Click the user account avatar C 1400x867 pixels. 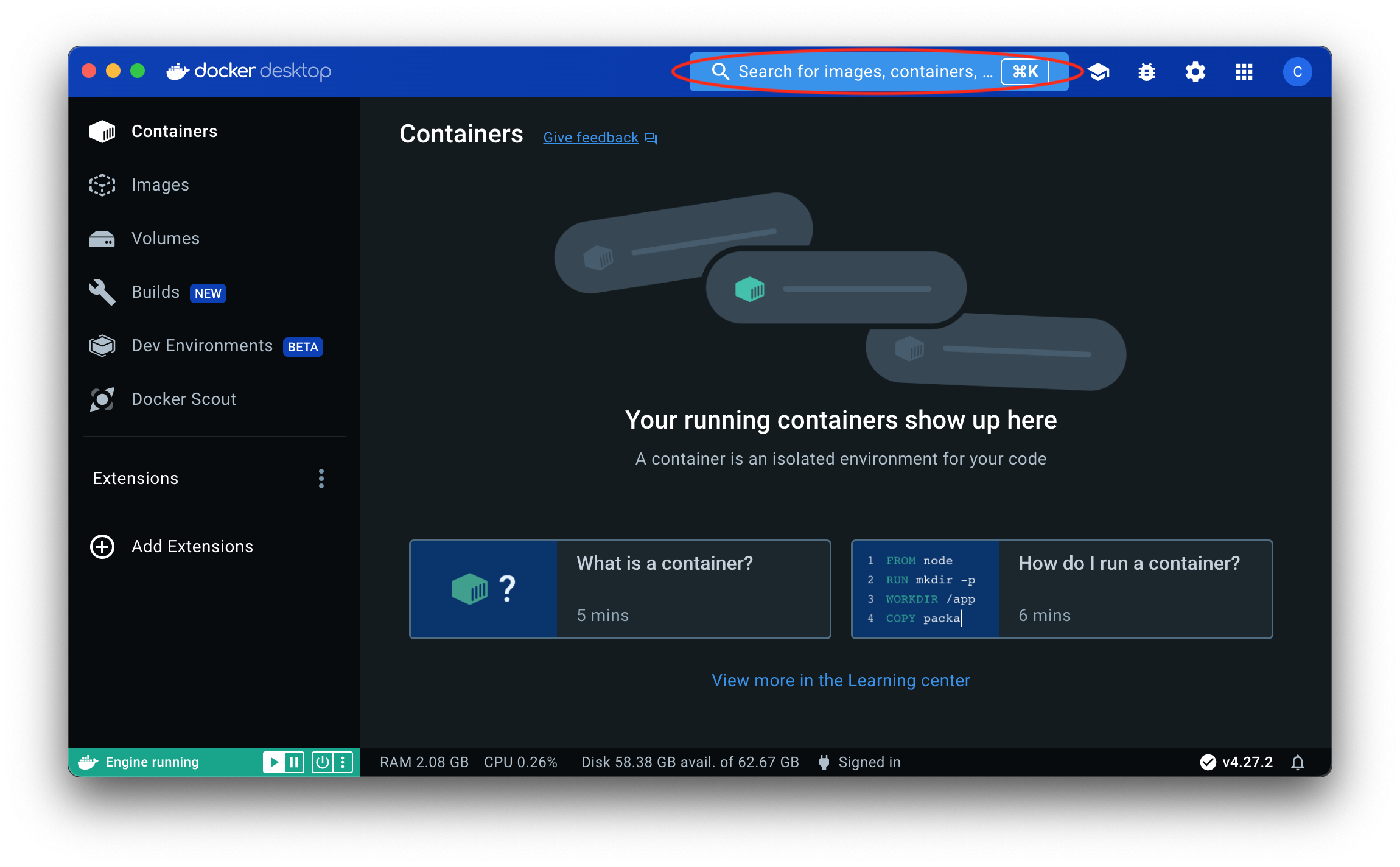(1297, 72)
